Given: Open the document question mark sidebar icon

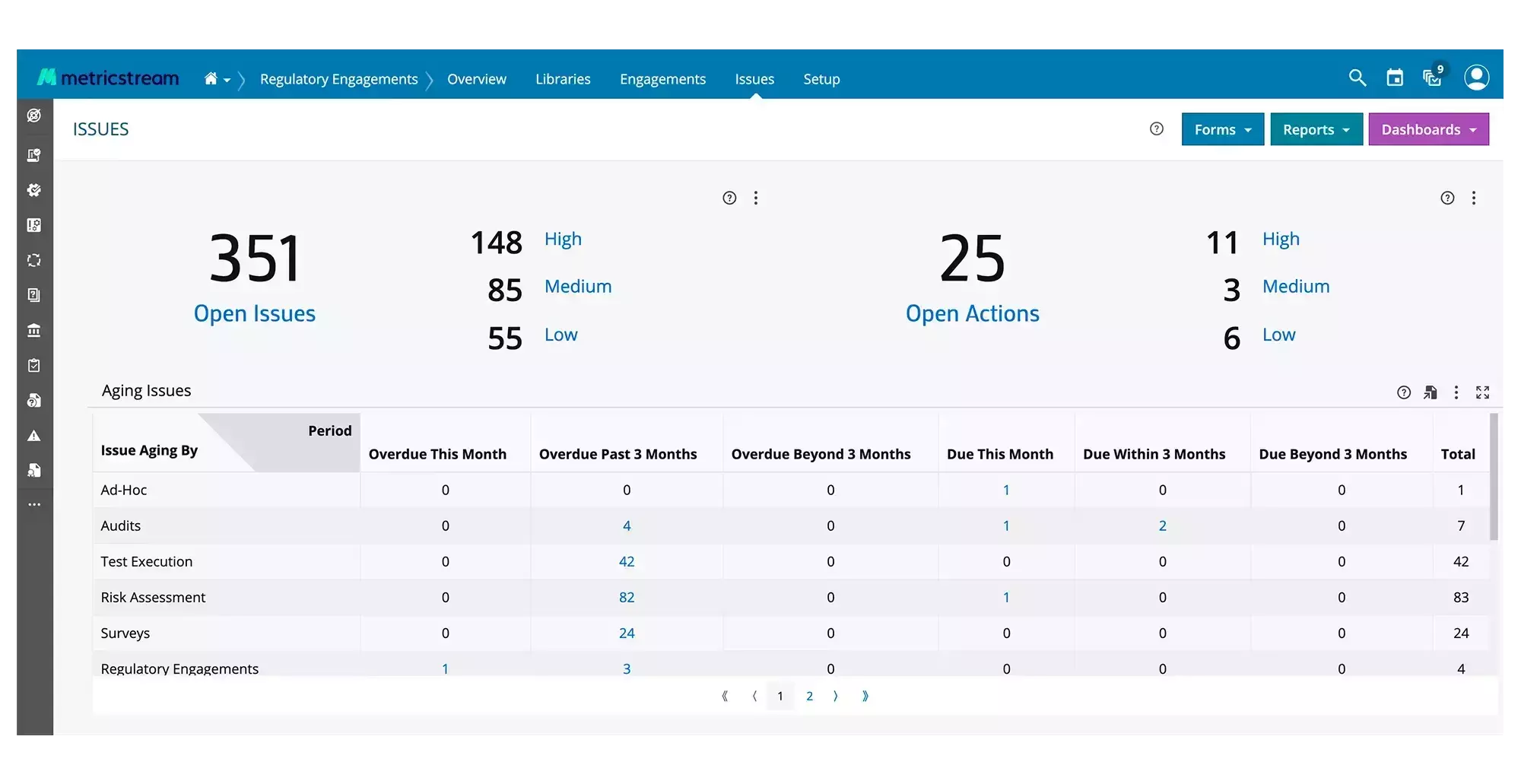Looking at the screenshot, I should [34, 400].
